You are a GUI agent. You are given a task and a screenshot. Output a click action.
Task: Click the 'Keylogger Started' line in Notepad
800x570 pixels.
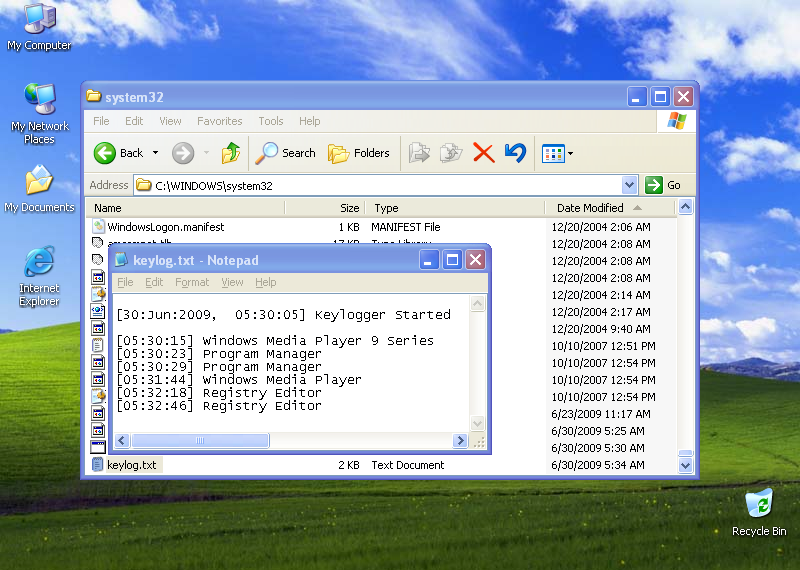pyautogui.click(x=283, y=315)
